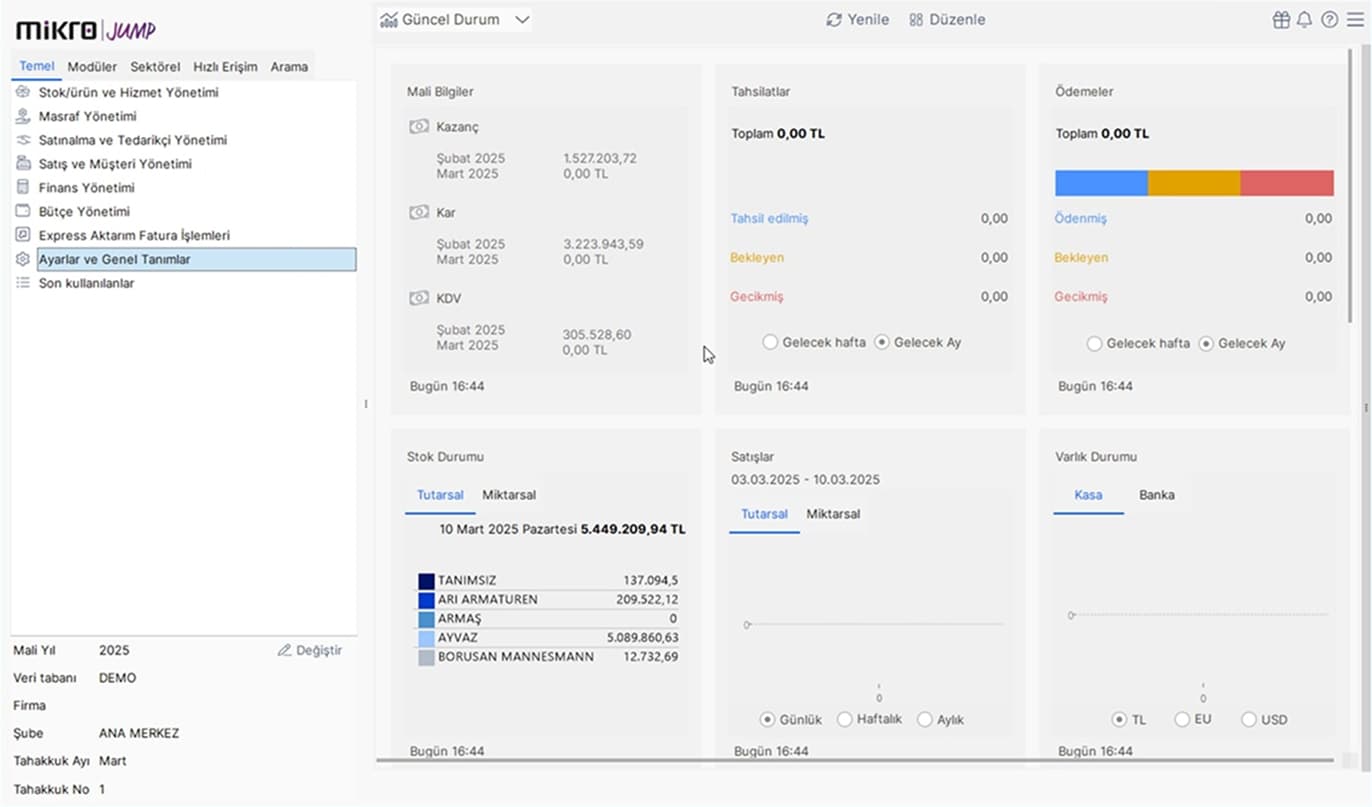Expand the Güncel Durum dropdown
The width and height of the screenshot is (1372, 807).
tap(521, 20)
